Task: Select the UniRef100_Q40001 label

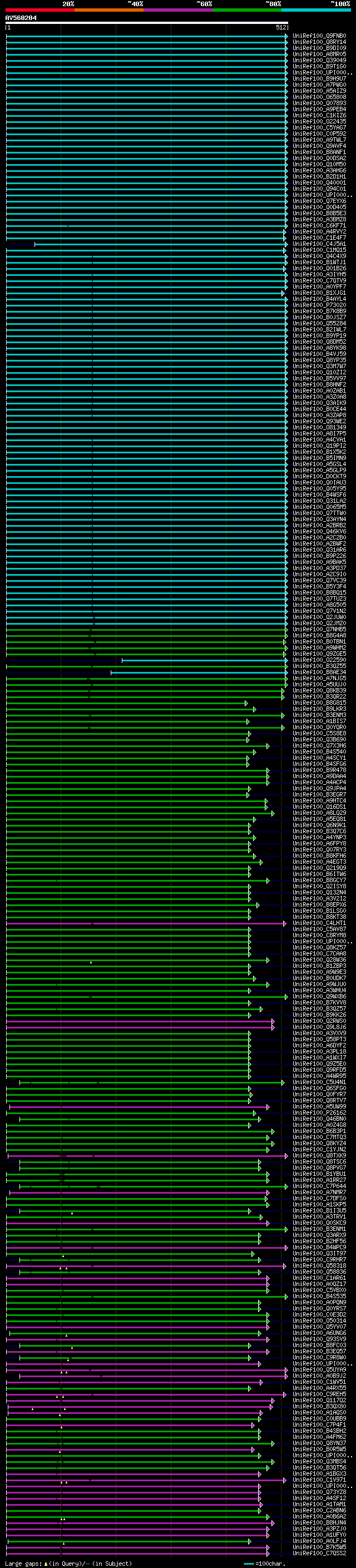Action: 319,182
